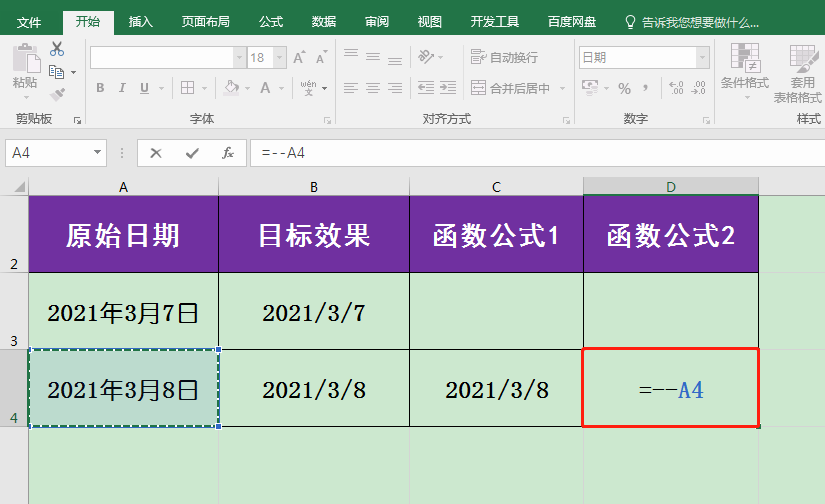
Task: Increase font size with large A icon
Action: tap(299, 57)
